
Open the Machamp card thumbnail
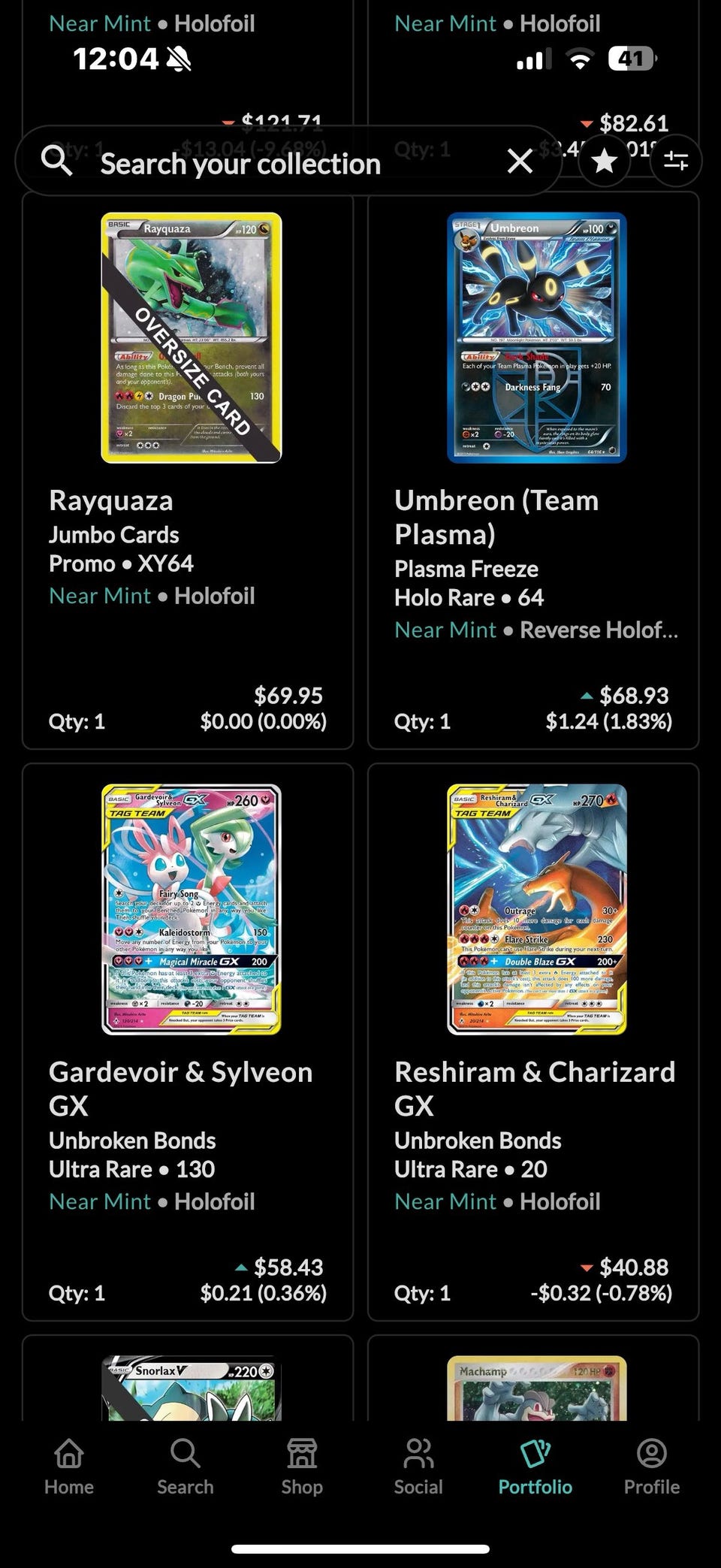click(x=537, y=1388)
